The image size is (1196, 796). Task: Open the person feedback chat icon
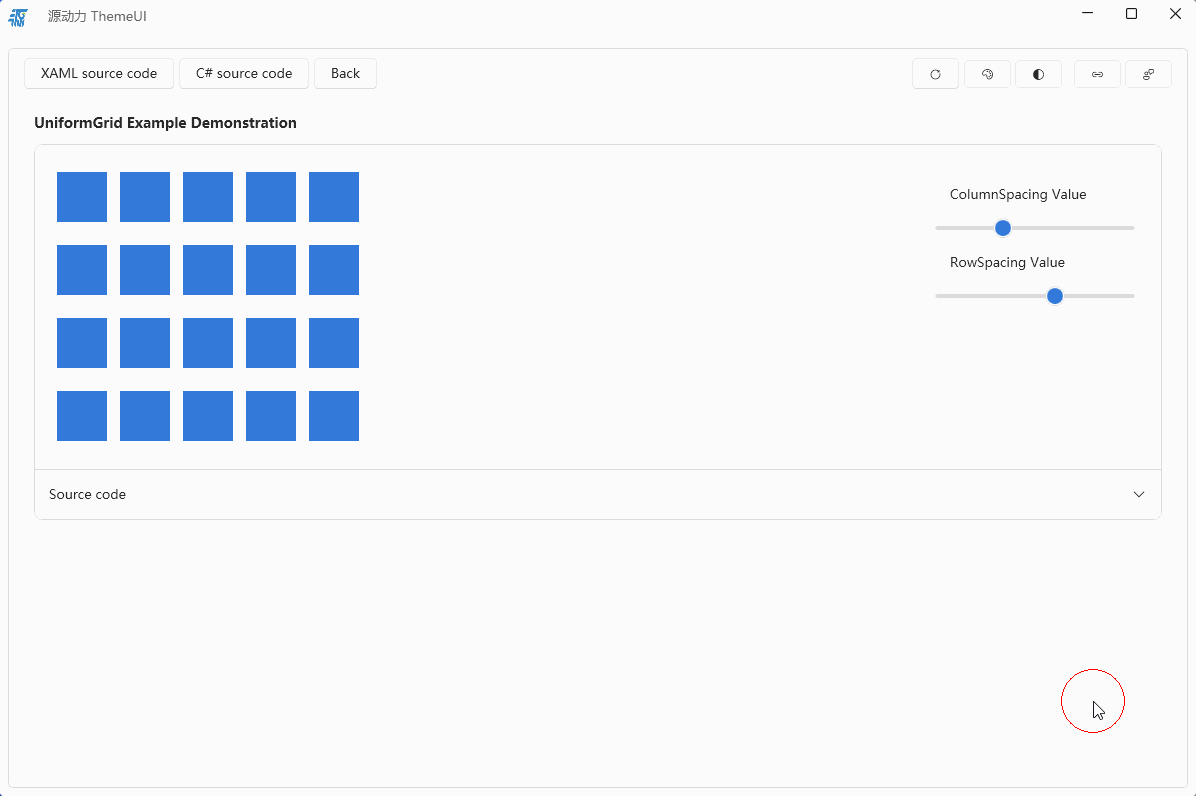point(1148,74)
